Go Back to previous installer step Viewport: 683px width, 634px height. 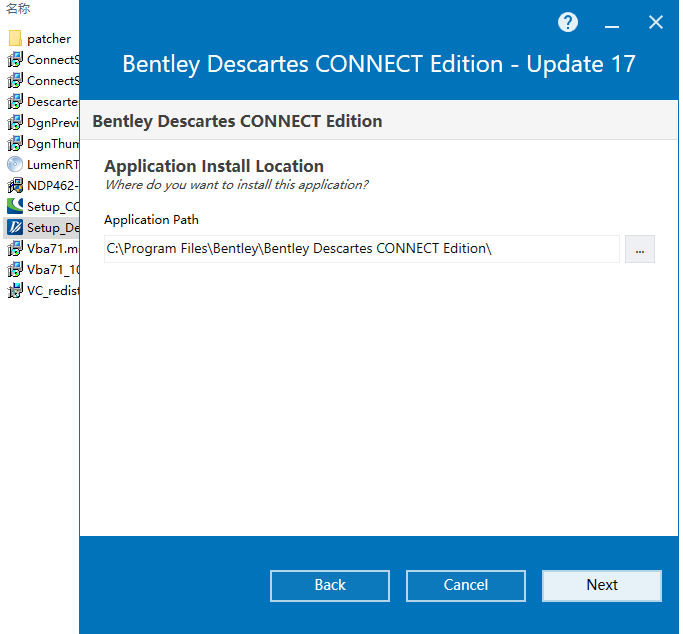pos(330,586)
